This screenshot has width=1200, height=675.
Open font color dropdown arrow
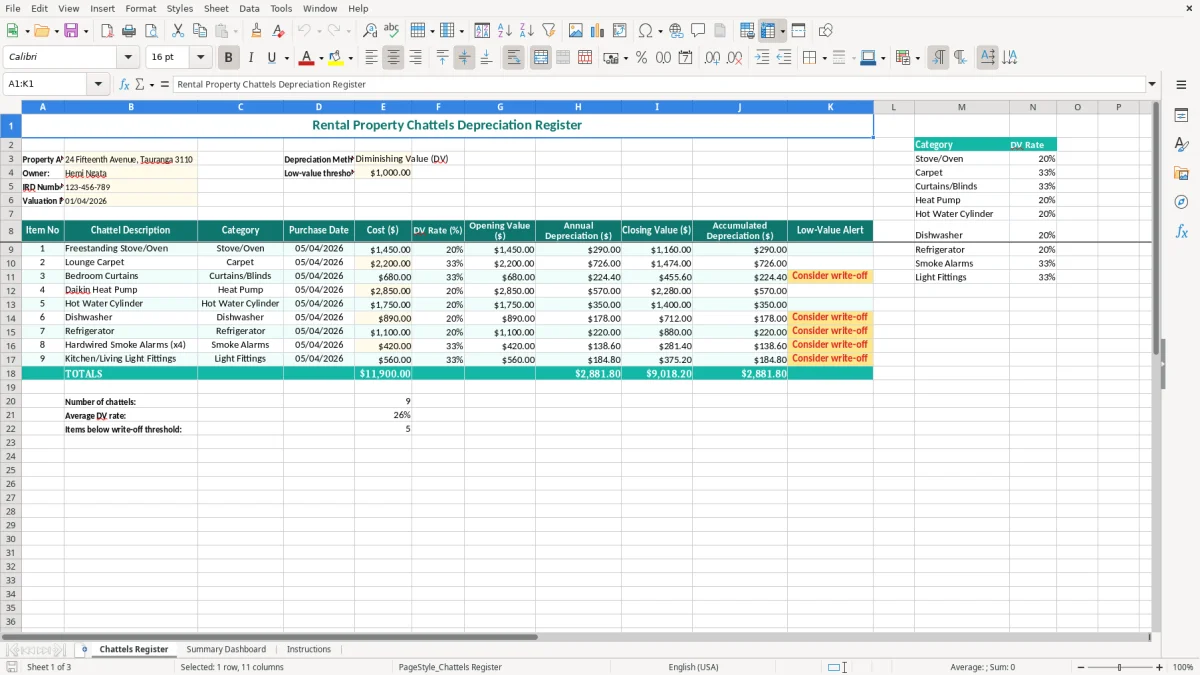click(321, 58)
